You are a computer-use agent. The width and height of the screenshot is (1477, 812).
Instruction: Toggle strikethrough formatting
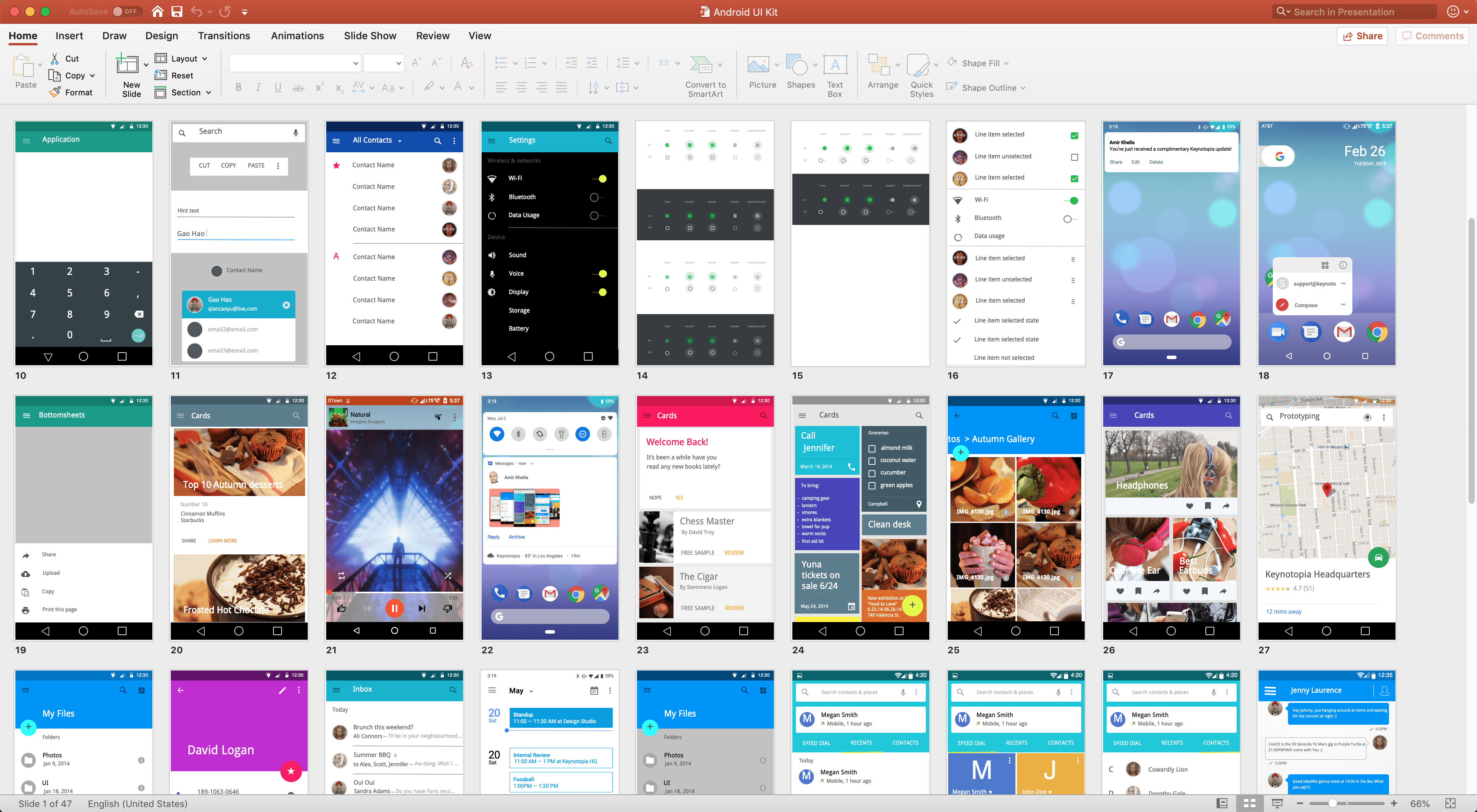click(x=298, y=87)
